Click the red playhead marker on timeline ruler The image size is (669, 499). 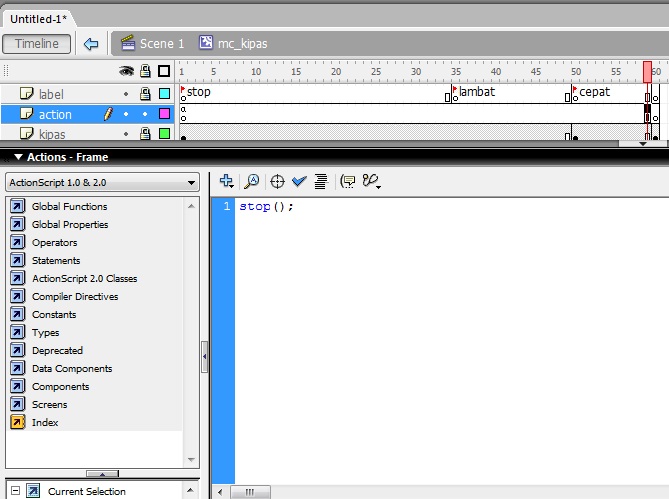pos(647,72)
